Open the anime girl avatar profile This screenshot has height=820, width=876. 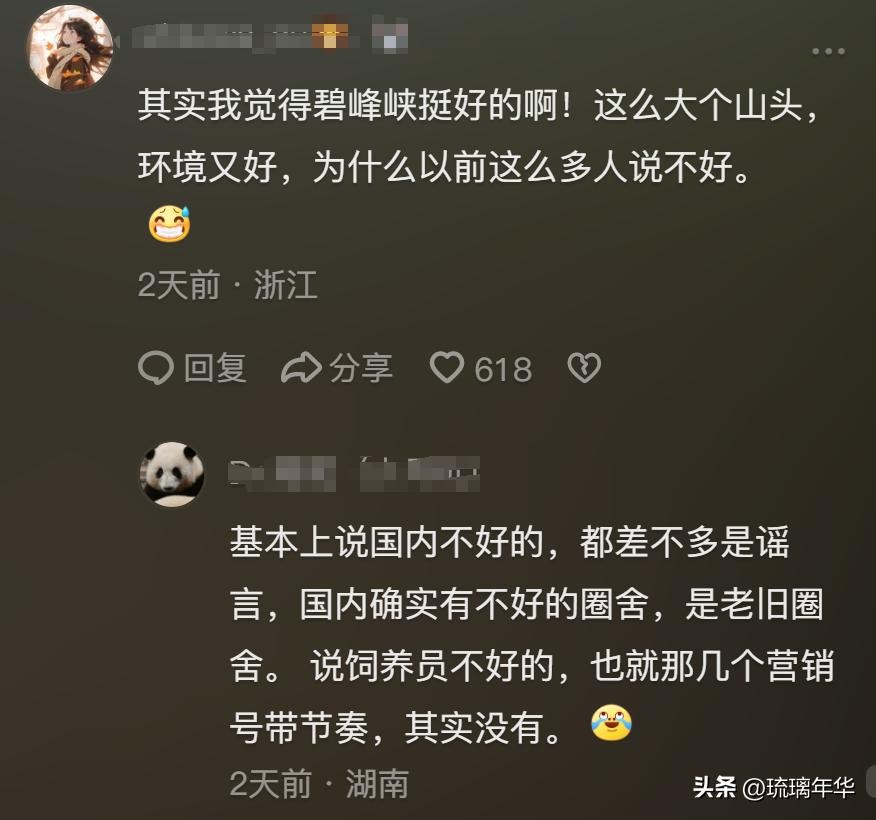click(70, 47)
